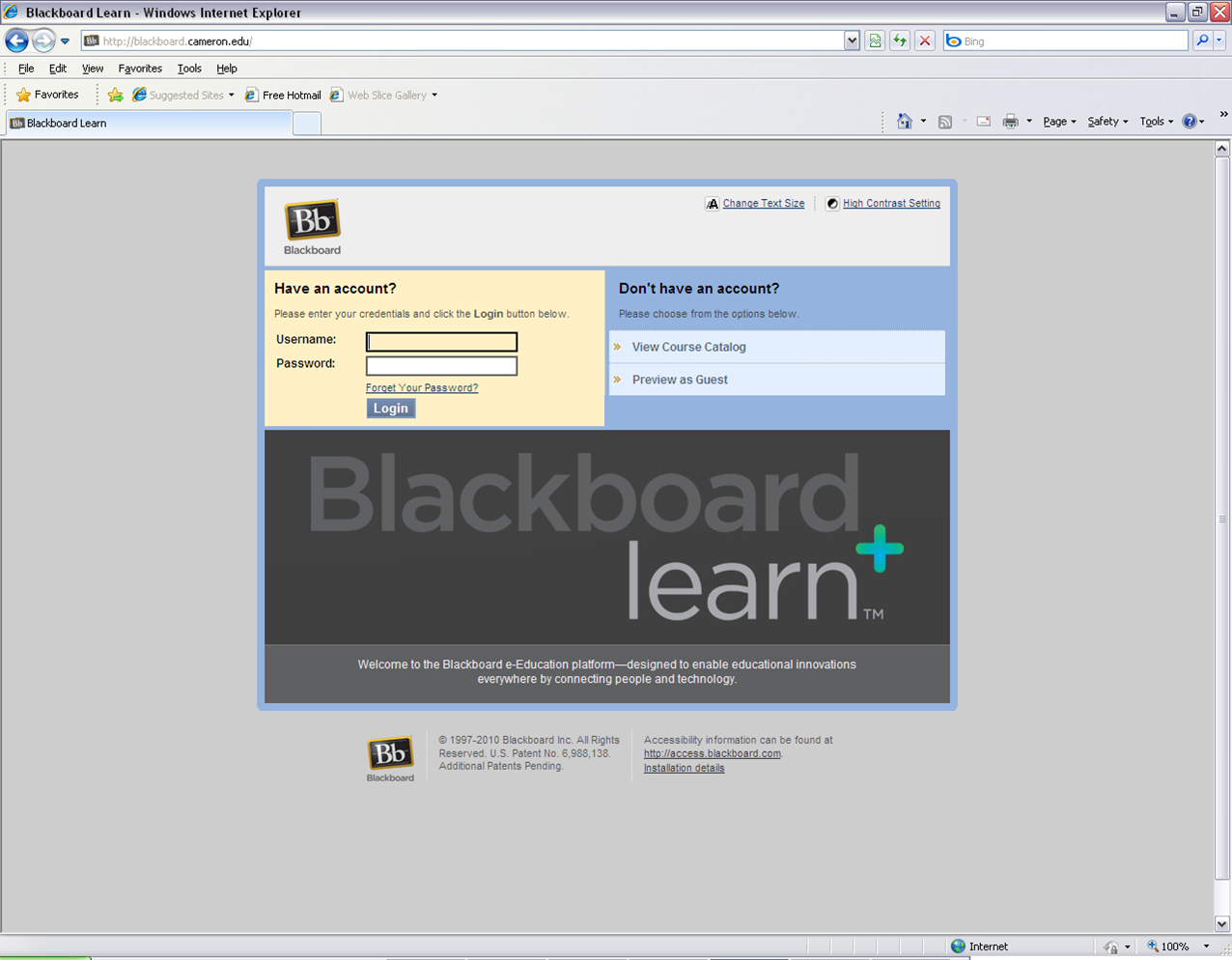Click the Protected Mode status icon

pyautogui.click(x=1111, y=947)
